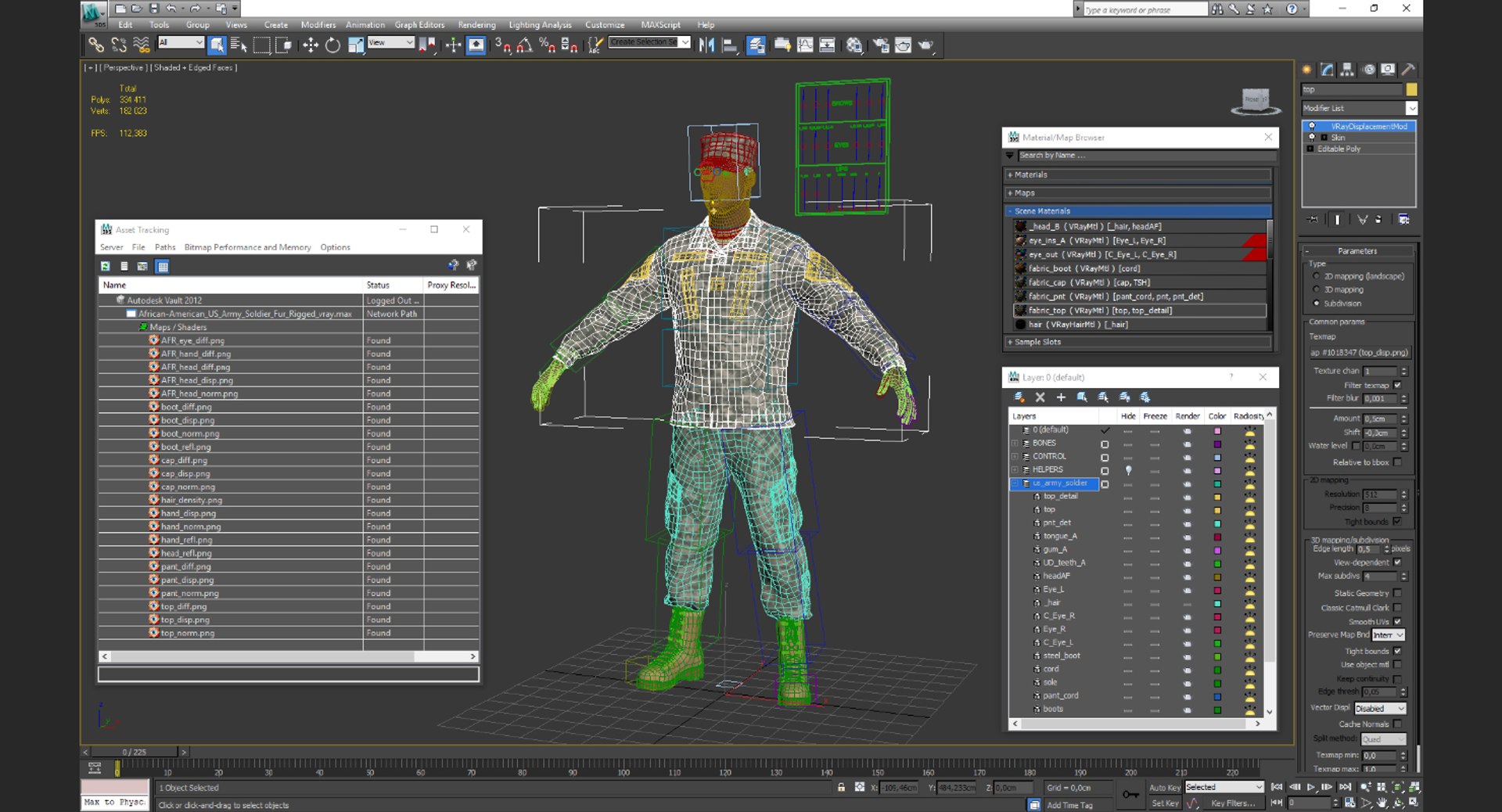Collapse the us_army_soldier layer node
Screen dimensions: 1502x812
[1015, 483]
